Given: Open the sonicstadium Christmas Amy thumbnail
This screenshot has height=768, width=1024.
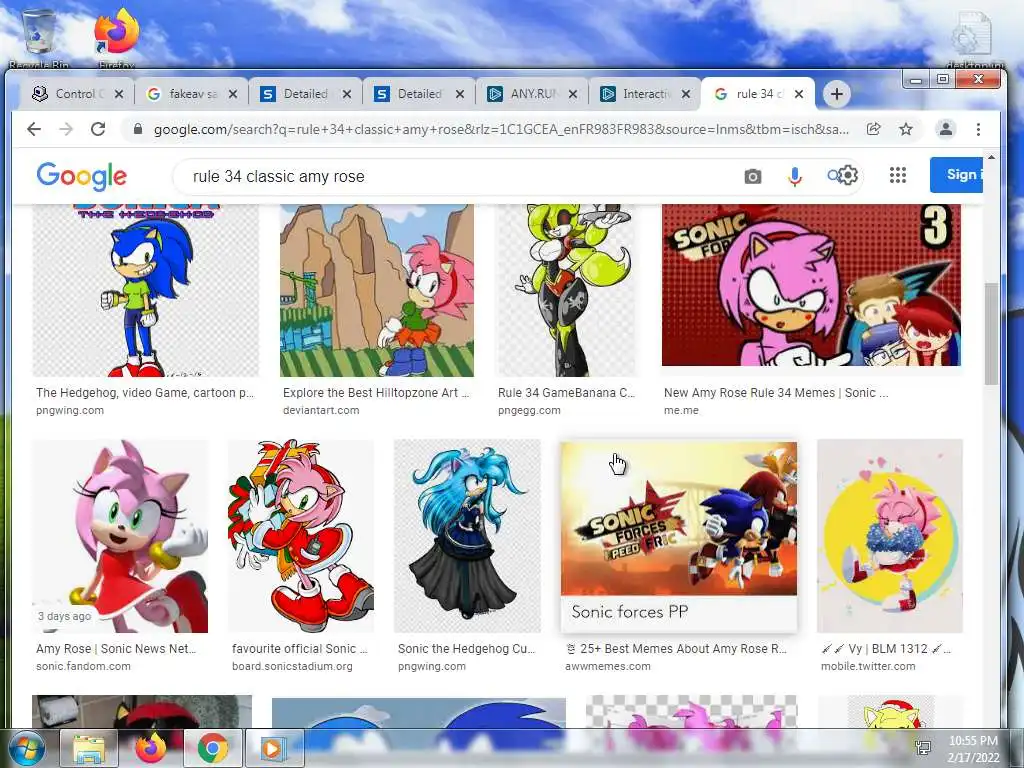Looking at the screenshot, I should point(301,536).
